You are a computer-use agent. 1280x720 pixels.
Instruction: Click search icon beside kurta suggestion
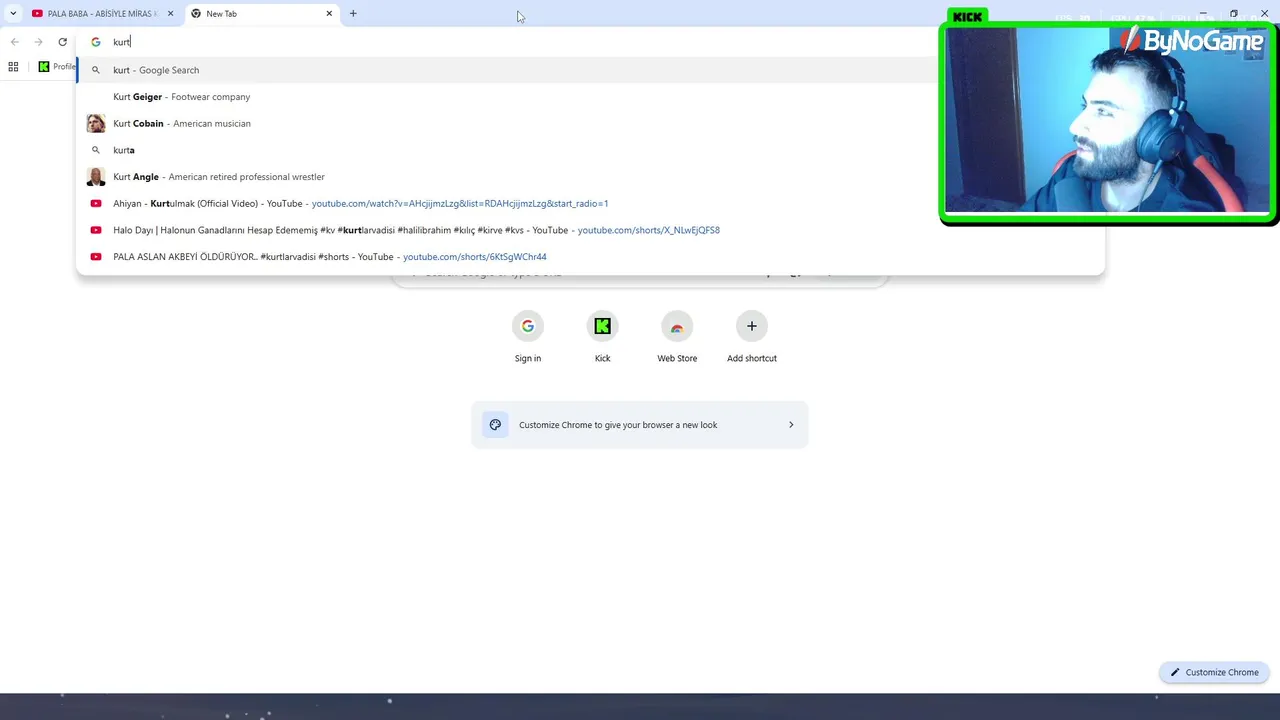tap(96, 150)
